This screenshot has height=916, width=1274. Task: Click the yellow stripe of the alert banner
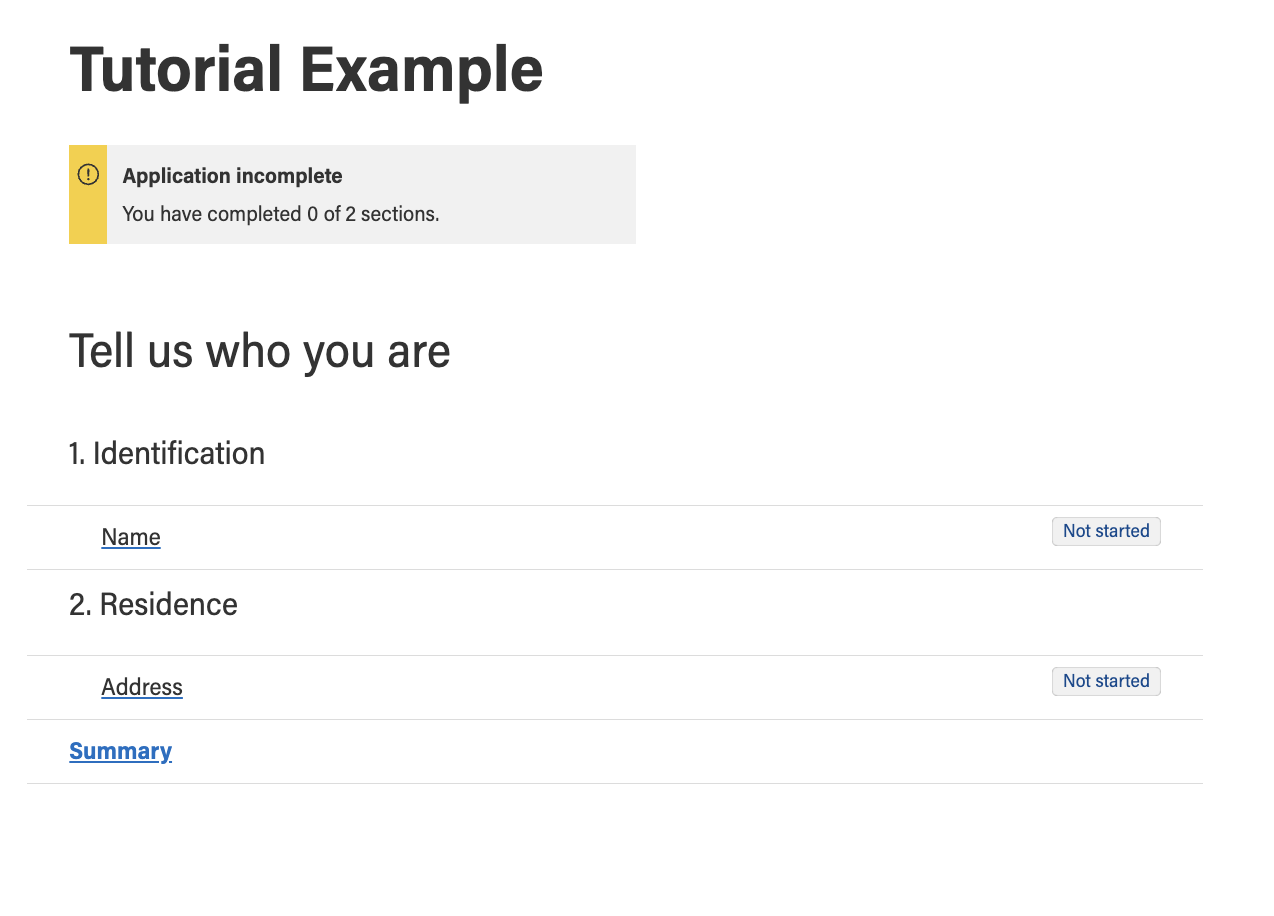click(88, 194)
